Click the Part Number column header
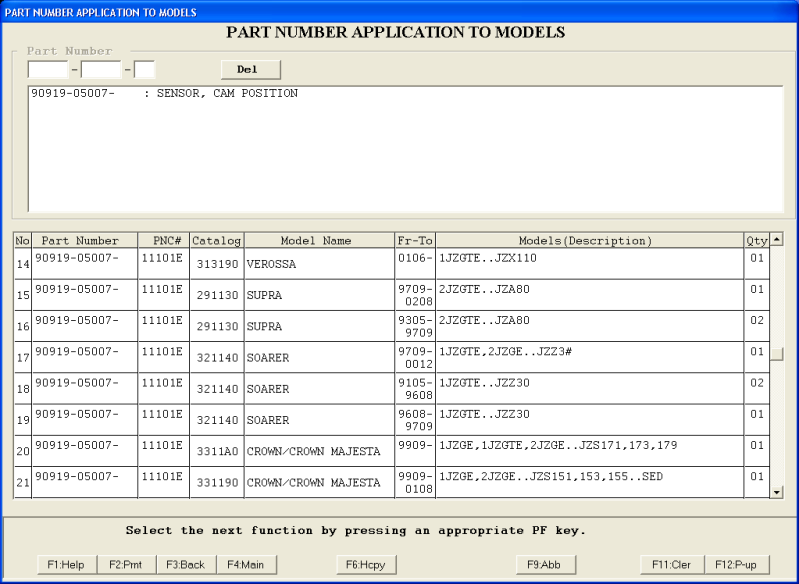Image resolution: width=799 pixels, height=584 pixels. click(x=85, y=241)
